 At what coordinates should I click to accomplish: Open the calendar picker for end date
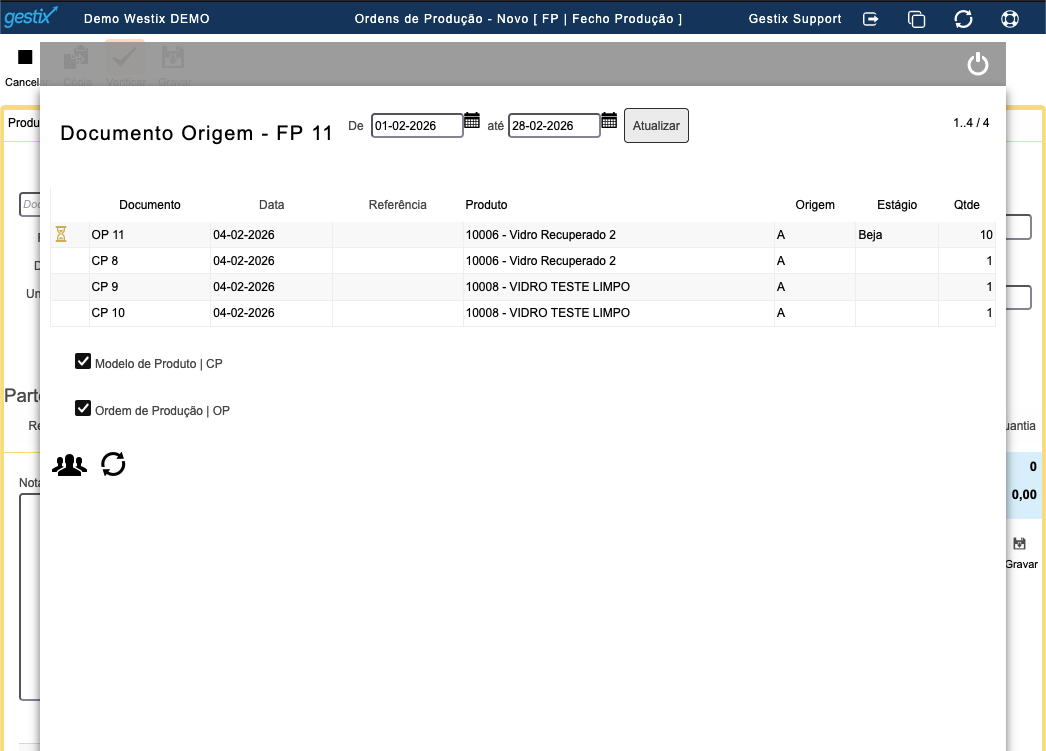pyautogui.click(x=609, y=121)
